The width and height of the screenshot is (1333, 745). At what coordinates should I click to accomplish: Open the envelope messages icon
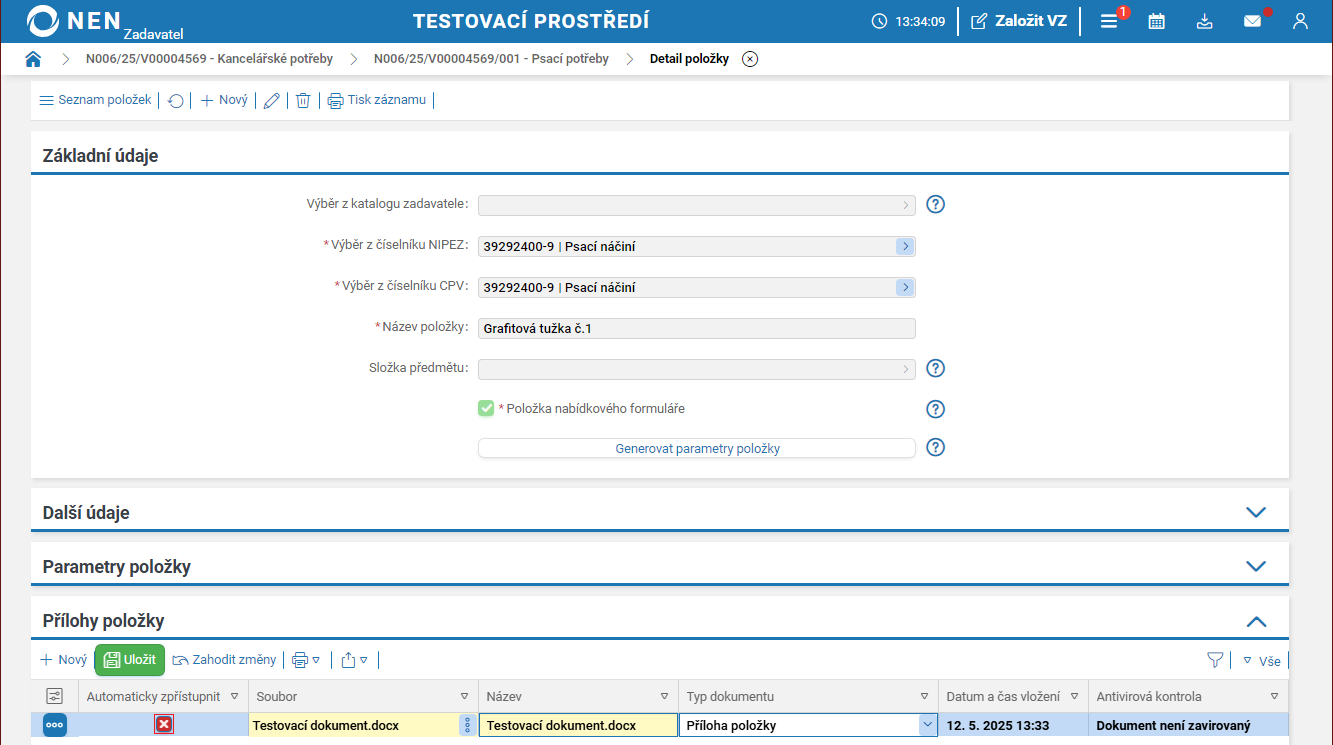tap(1252, 21)
